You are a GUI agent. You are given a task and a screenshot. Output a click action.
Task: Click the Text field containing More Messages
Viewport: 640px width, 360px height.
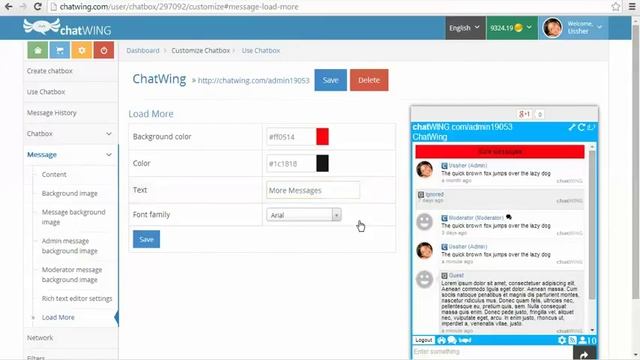[313, 190]
